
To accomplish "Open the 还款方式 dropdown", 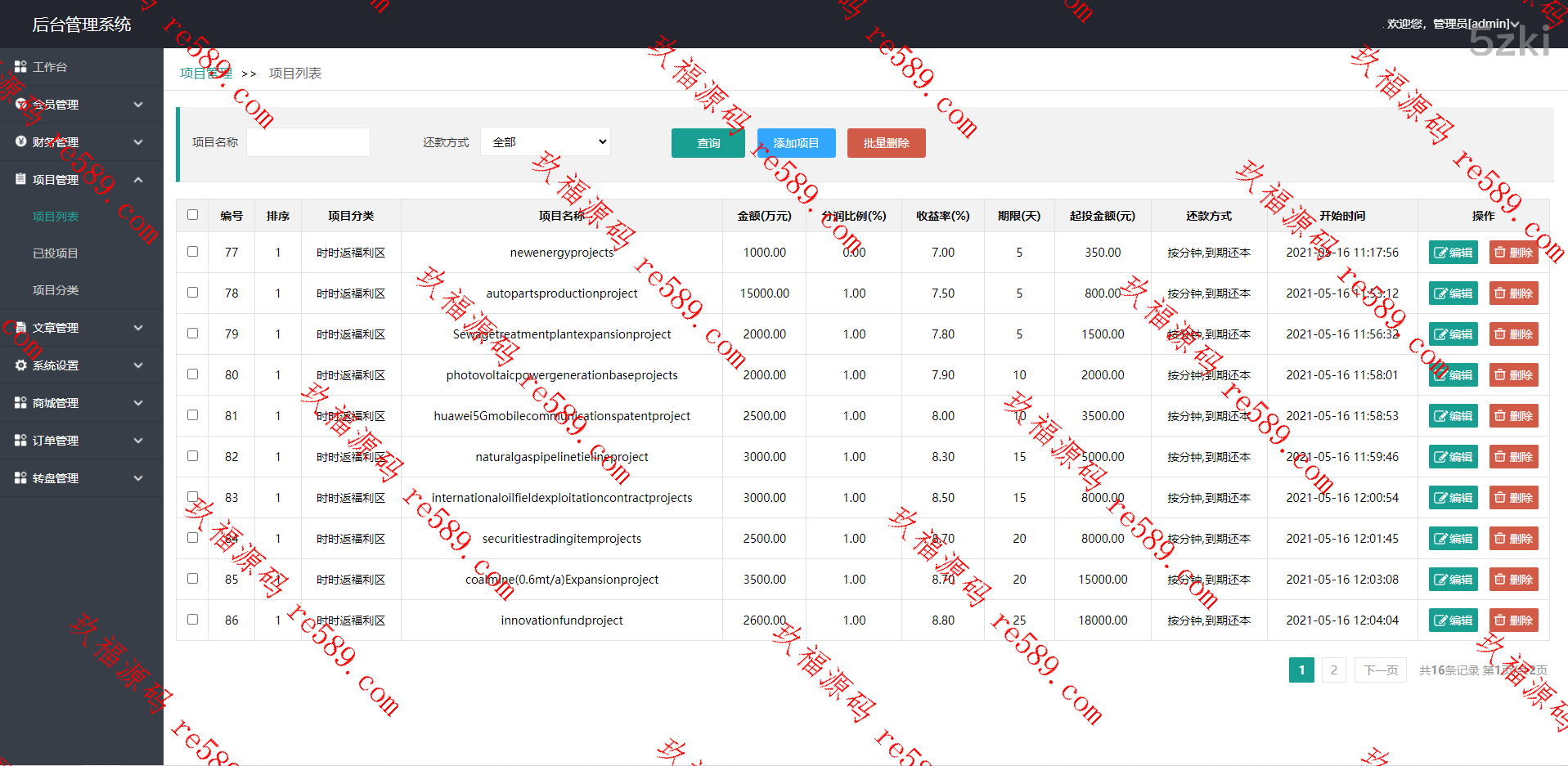I will (545, 142).
